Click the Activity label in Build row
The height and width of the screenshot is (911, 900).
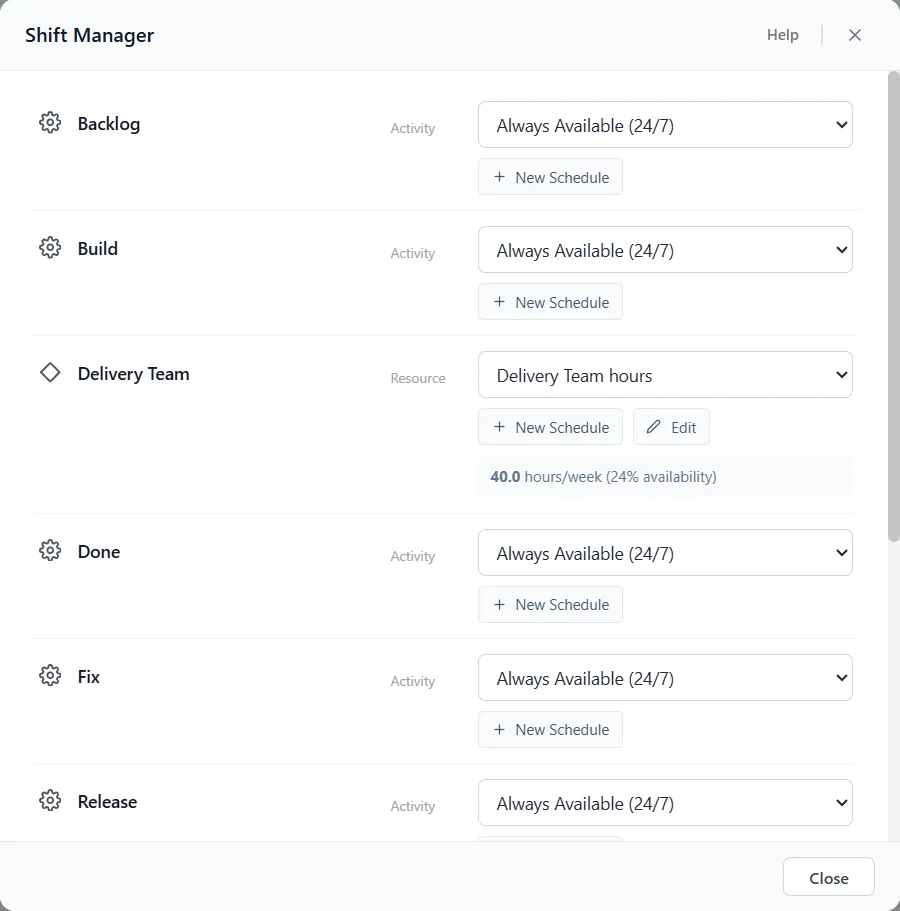pos(413,253)
